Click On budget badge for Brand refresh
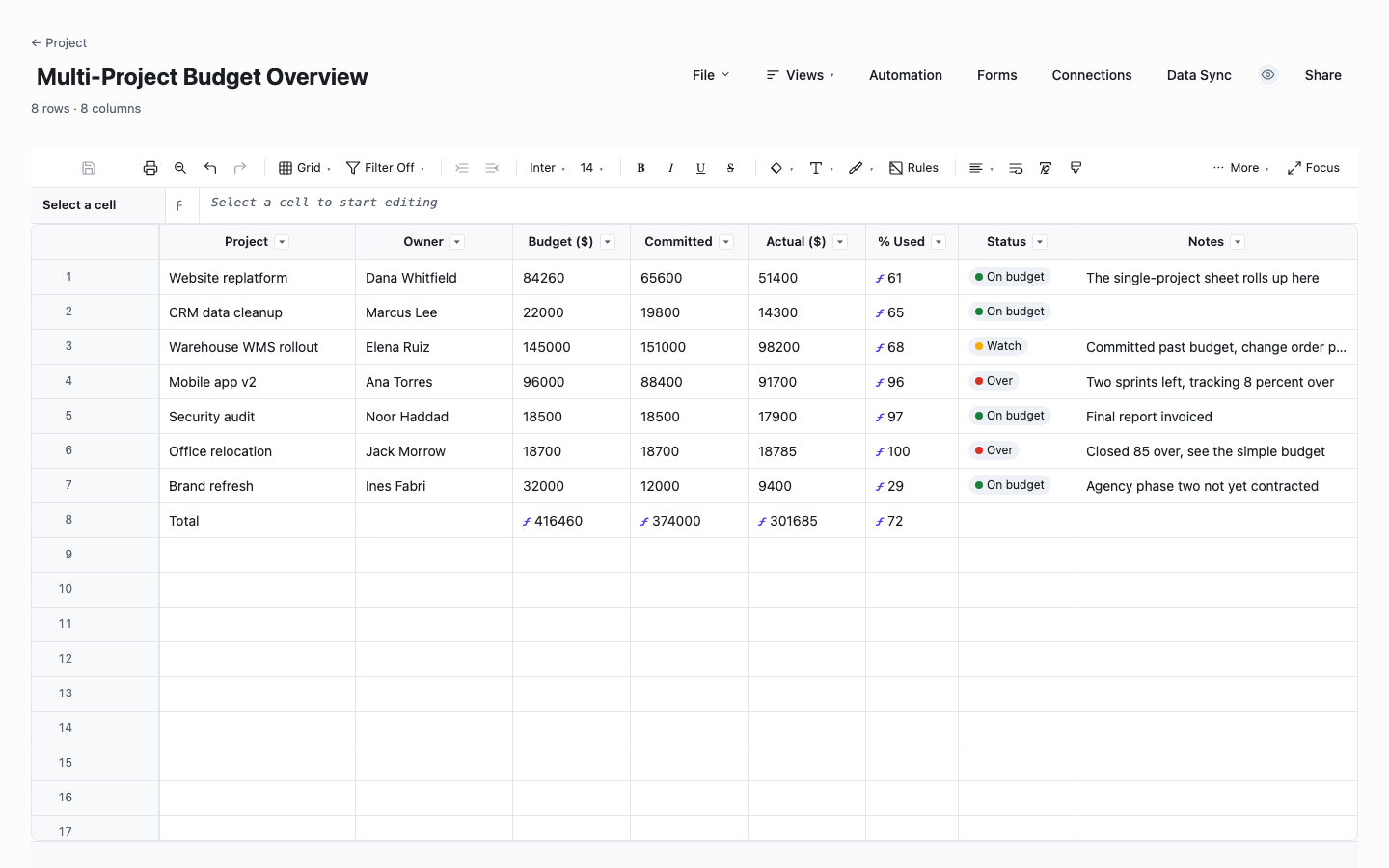The height and width of the screenshot is (868, 1389). point(1010,485)
